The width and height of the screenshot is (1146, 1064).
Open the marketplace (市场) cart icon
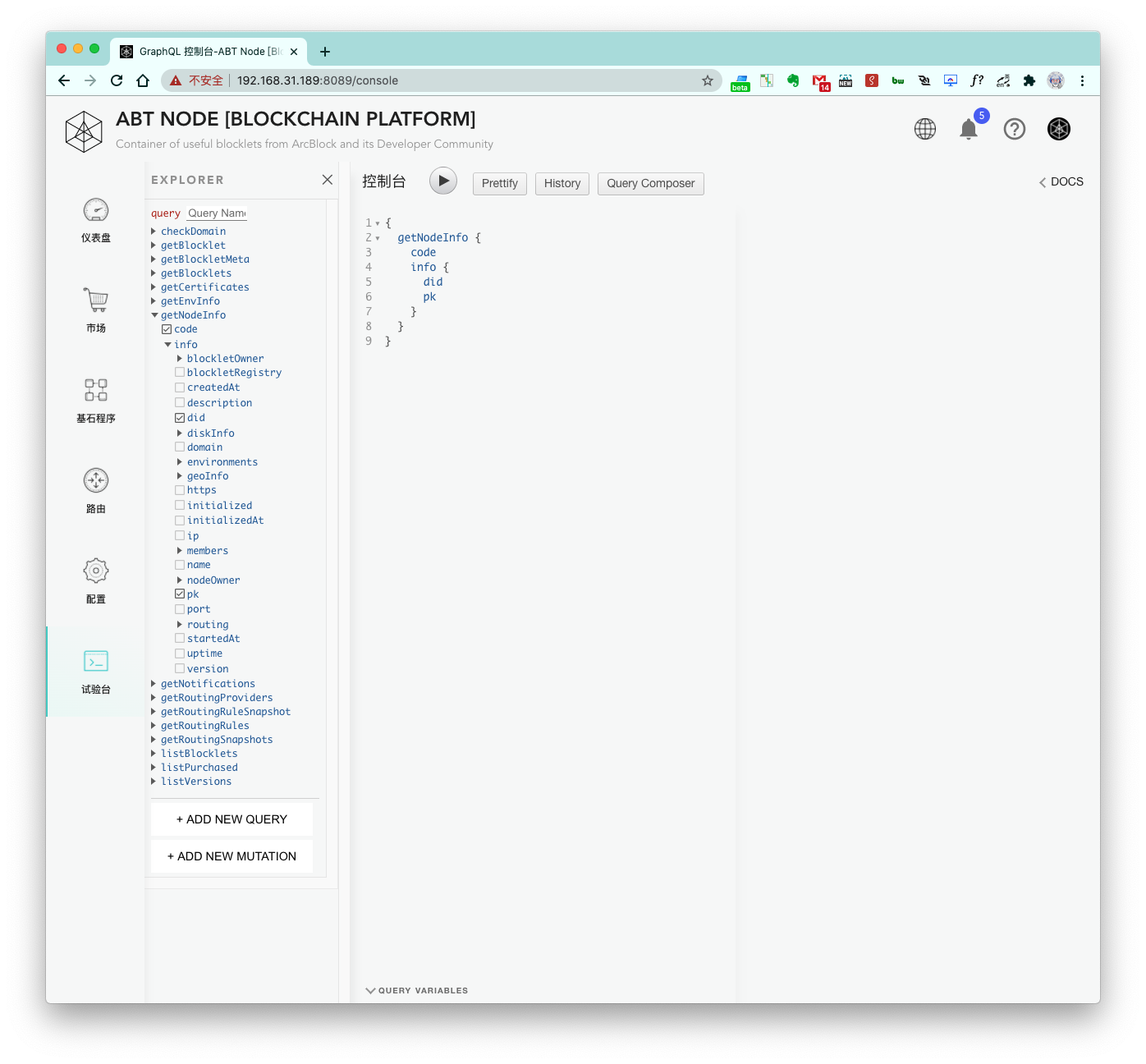click(x=96, y=300)
